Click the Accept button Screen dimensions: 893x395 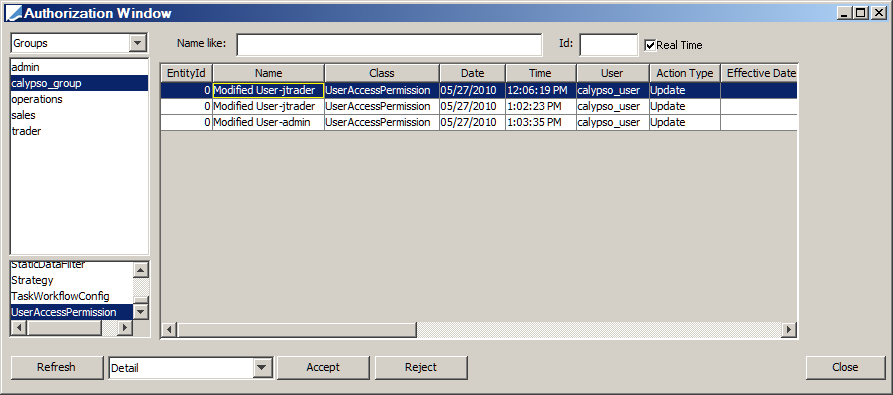pyautogui.click(x=323, y=368)
